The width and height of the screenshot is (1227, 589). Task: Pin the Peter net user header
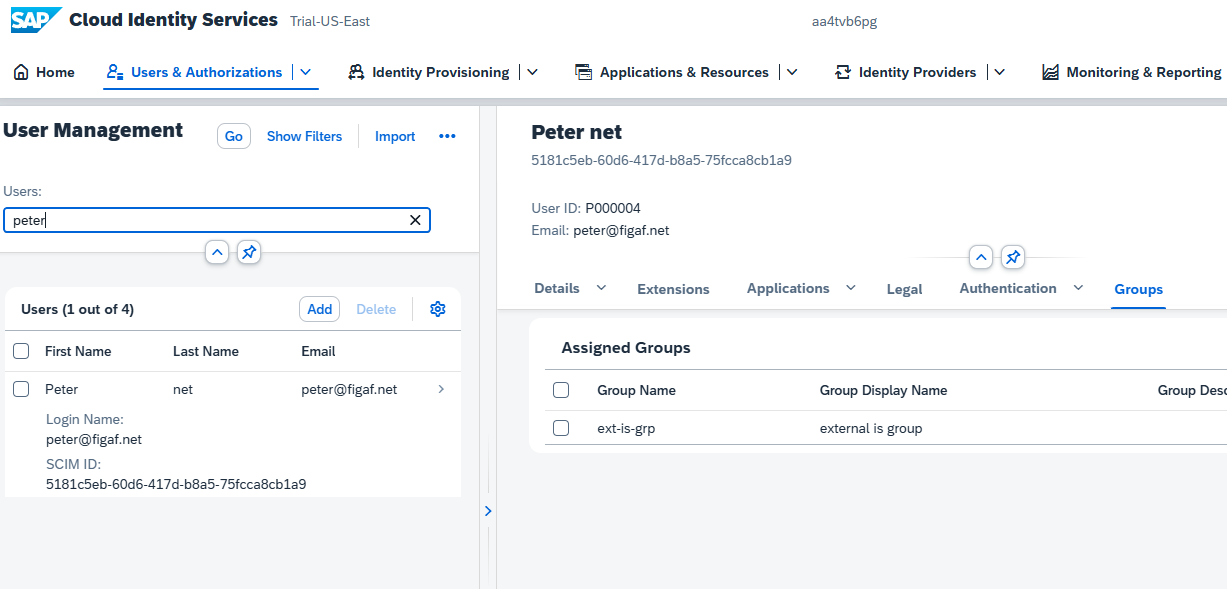pos(1013,258)
